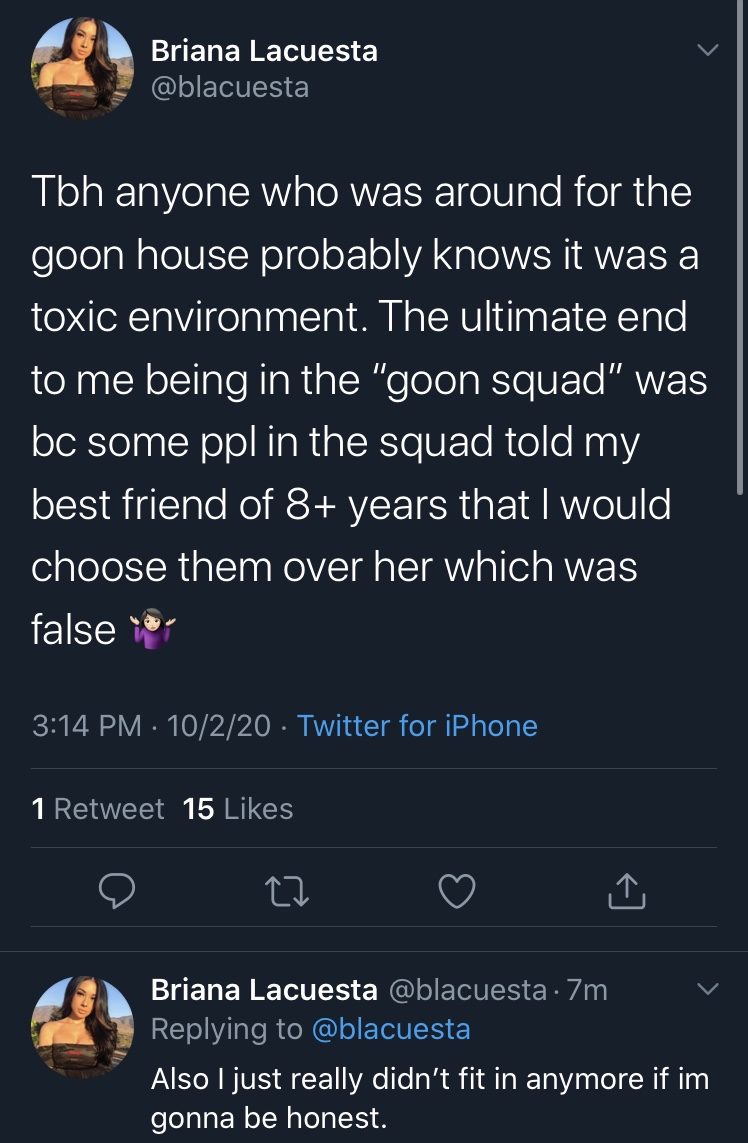Tap the reply speech bubble icon
This screenshot has width=748, height=1143.
click(117, 890)
